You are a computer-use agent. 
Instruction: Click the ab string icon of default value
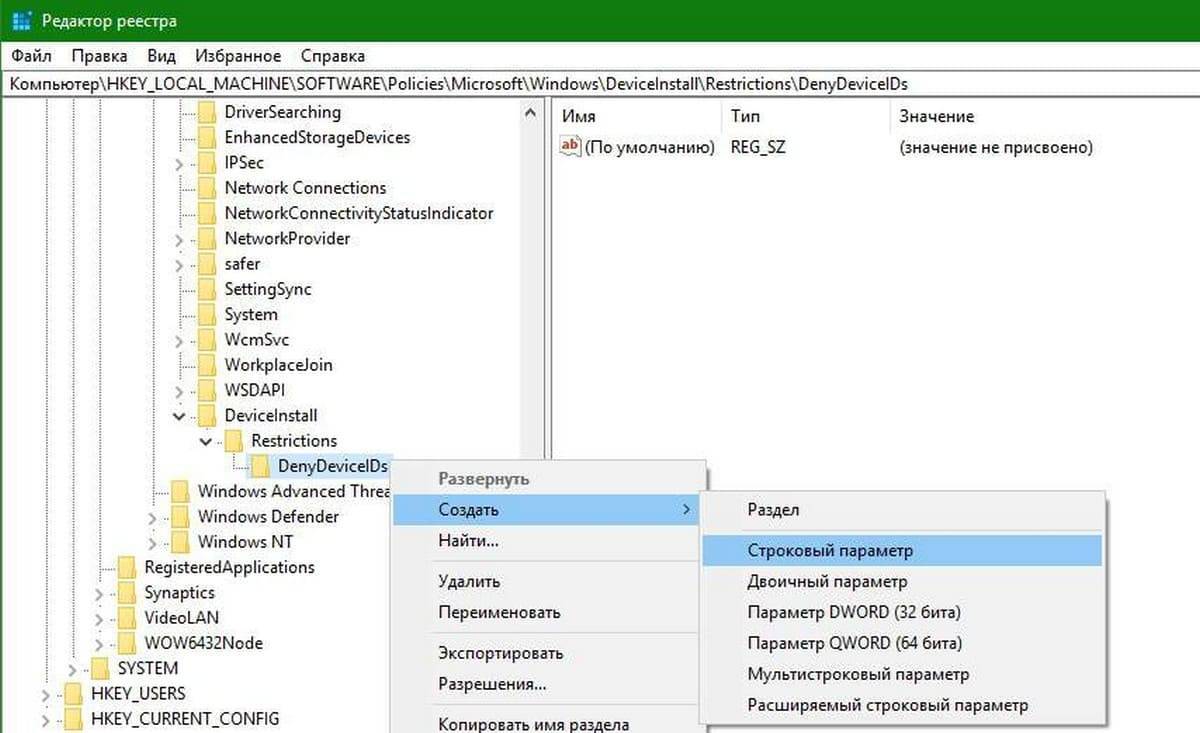pos(570,147)
